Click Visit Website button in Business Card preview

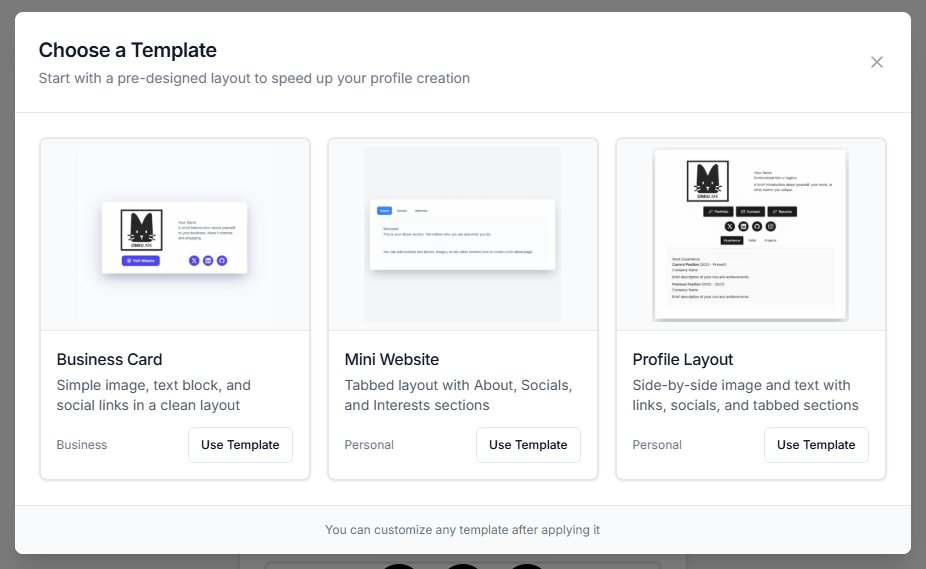pyautogui.click(x=141, y=261)
